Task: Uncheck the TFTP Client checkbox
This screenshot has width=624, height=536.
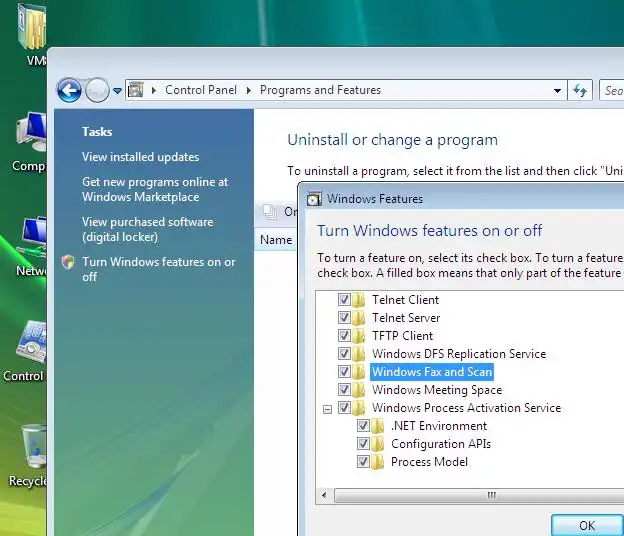Action: (344, 335)
